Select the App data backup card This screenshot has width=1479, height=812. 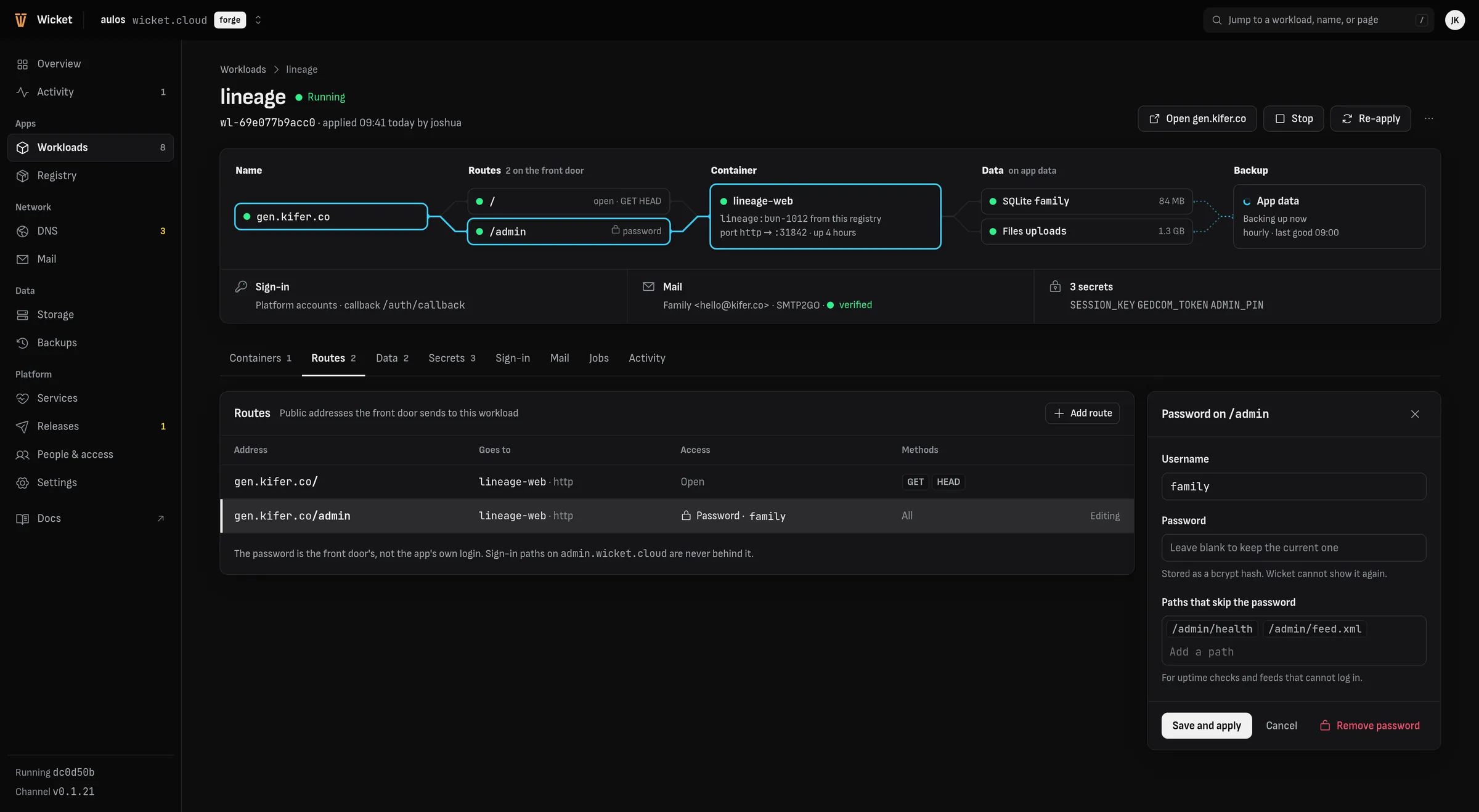tap(1329, 216)
